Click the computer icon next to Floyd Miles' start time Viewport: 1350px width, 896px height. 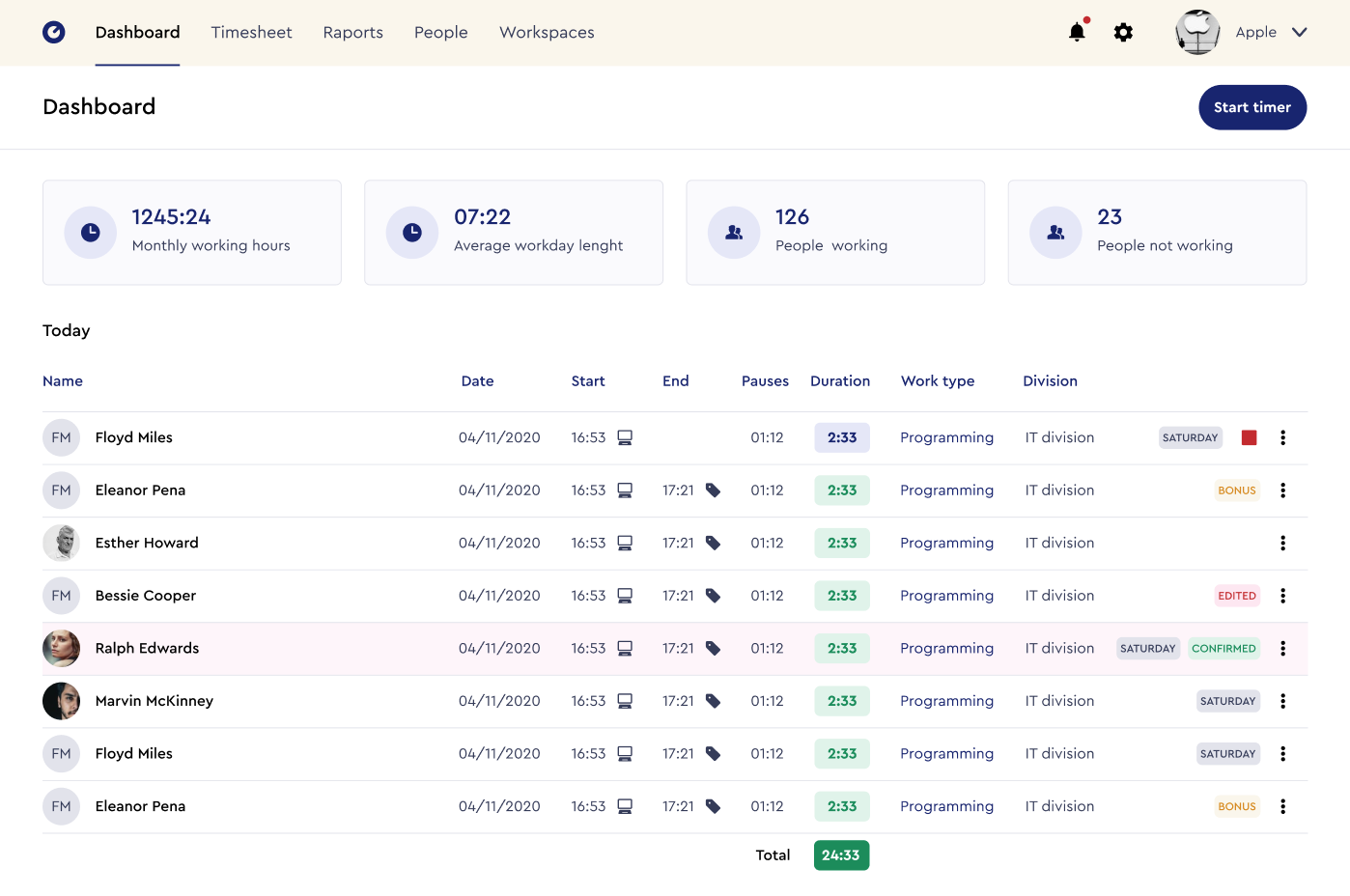pos(624,437)
